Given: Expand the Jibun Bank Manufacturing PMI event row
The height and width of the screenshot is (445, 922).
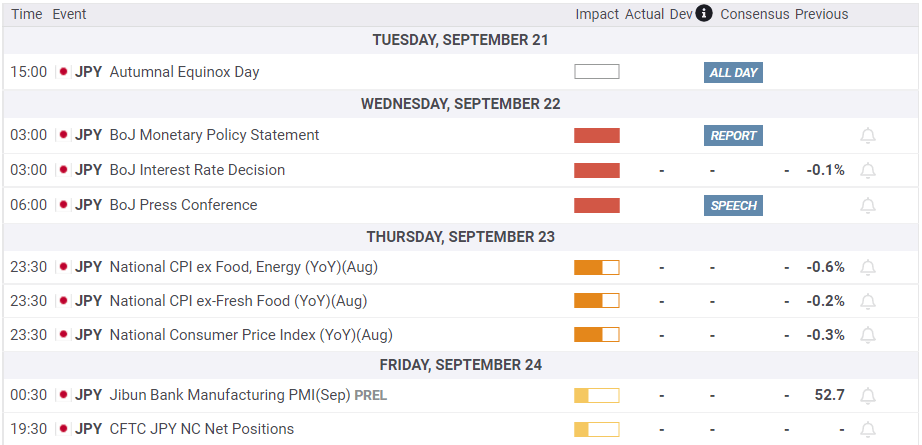Looking at the screenshot, I should (230, 395).
